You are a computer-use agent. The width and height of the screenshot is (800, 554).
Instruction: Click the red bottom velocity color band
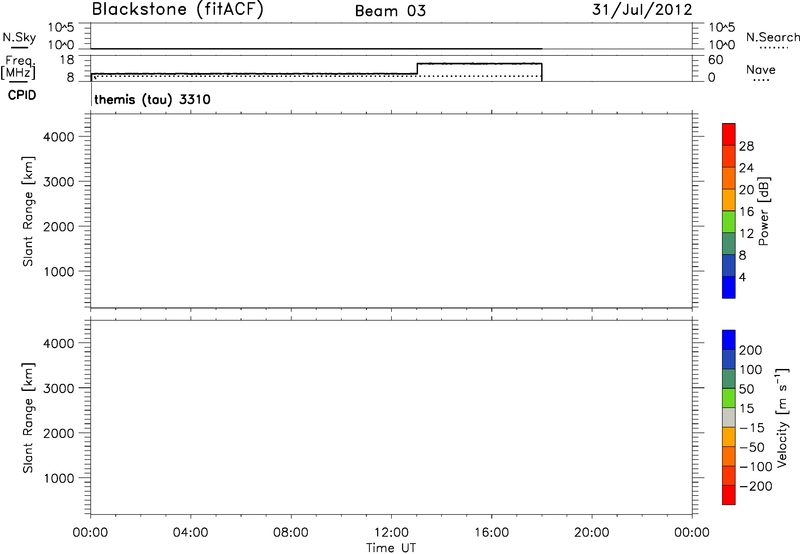pyautogui.click(x=729, y=495)
